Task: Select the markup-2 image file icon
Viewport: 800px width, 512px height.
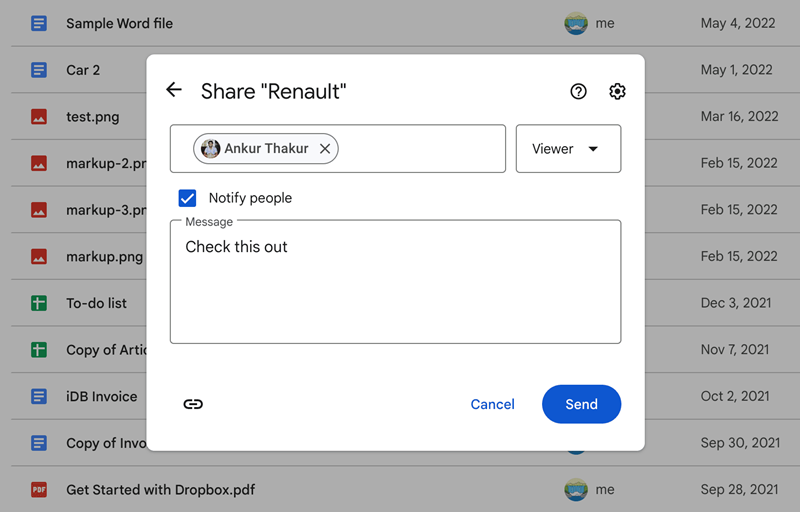Action: coord(39,163)
